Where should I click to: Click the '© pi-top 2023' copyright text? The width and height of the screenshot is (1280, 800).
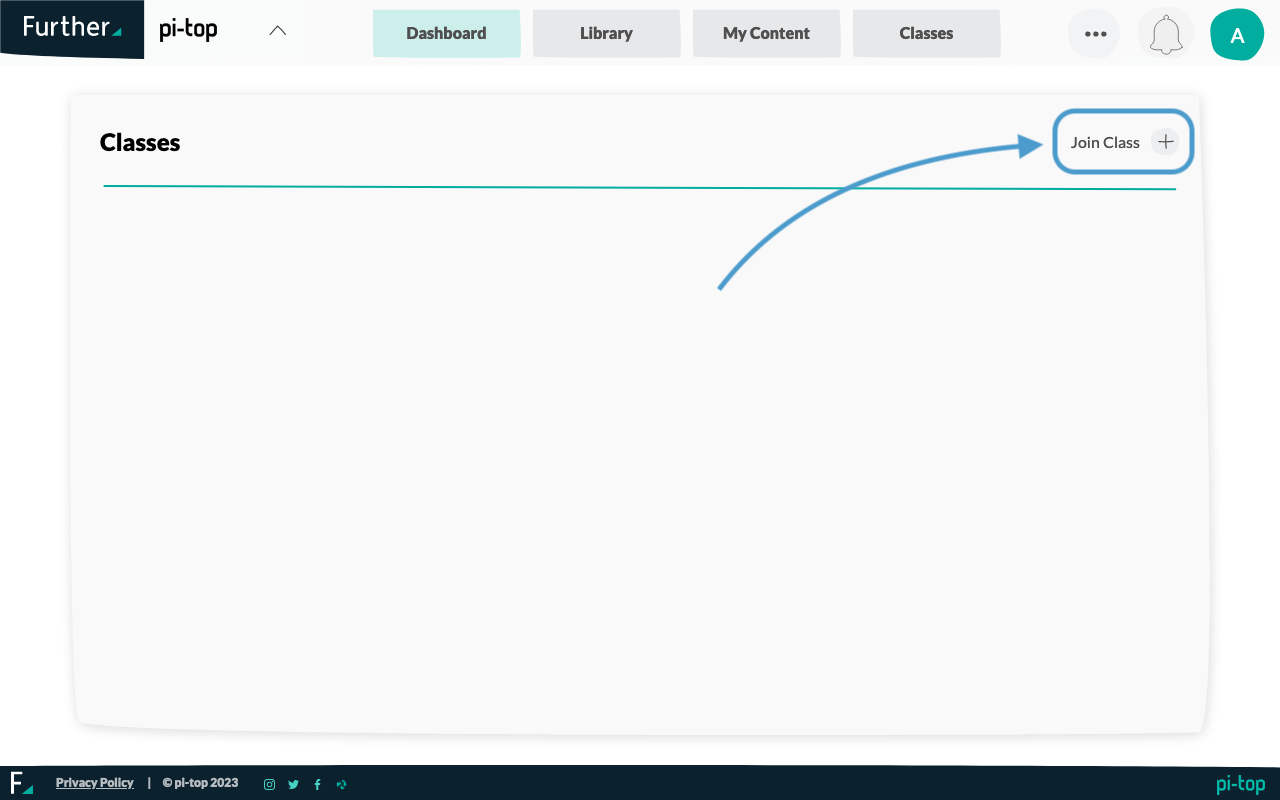click(200, 783)
